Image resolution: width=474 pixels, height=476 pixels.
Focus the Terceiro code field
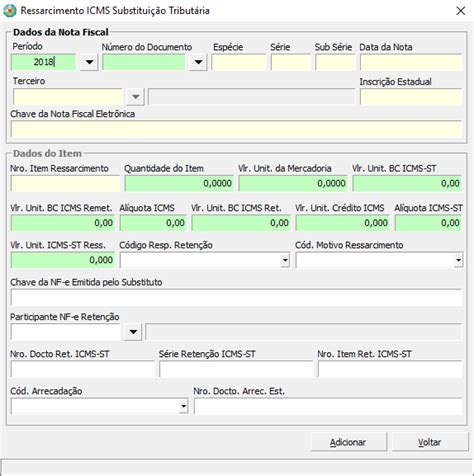point(68,97)
